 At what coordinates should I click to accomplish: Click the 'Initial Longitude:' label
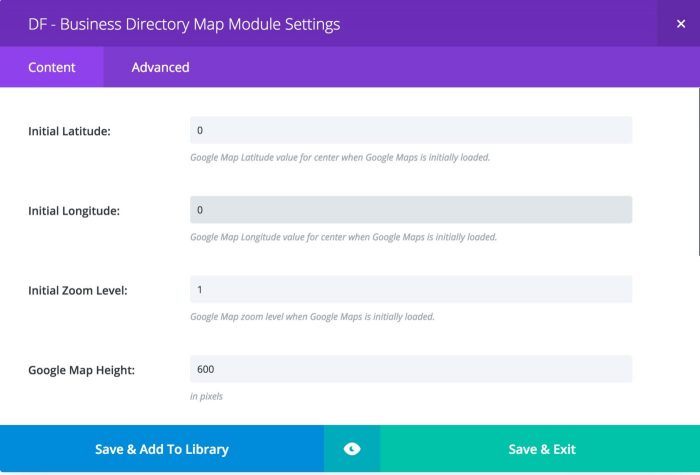[x=74, y=211]
